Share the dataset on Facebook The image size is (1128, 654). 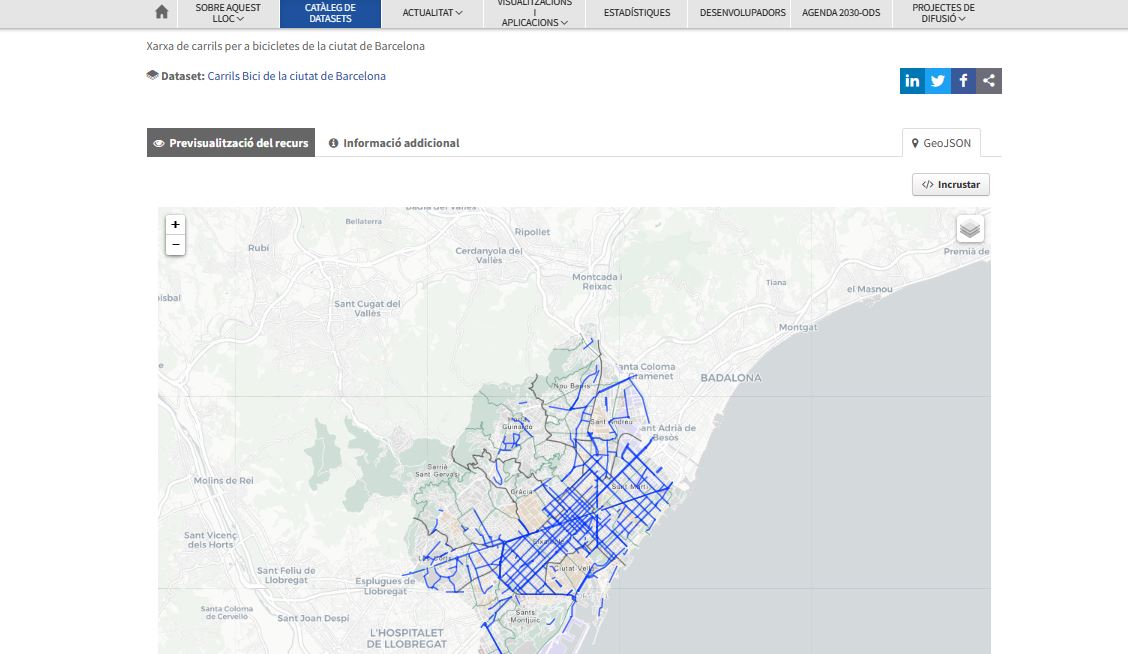[x=963, y=81]
